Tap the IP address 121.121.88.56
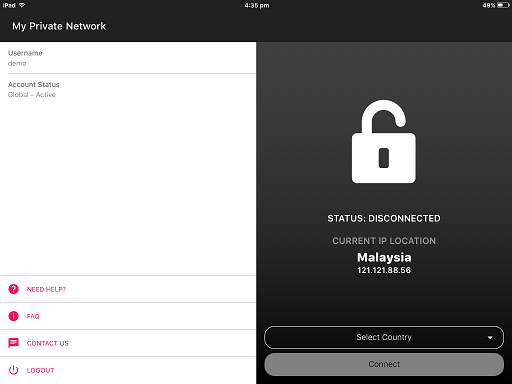The height and width of the screenshot is (384, 512). 384,270
